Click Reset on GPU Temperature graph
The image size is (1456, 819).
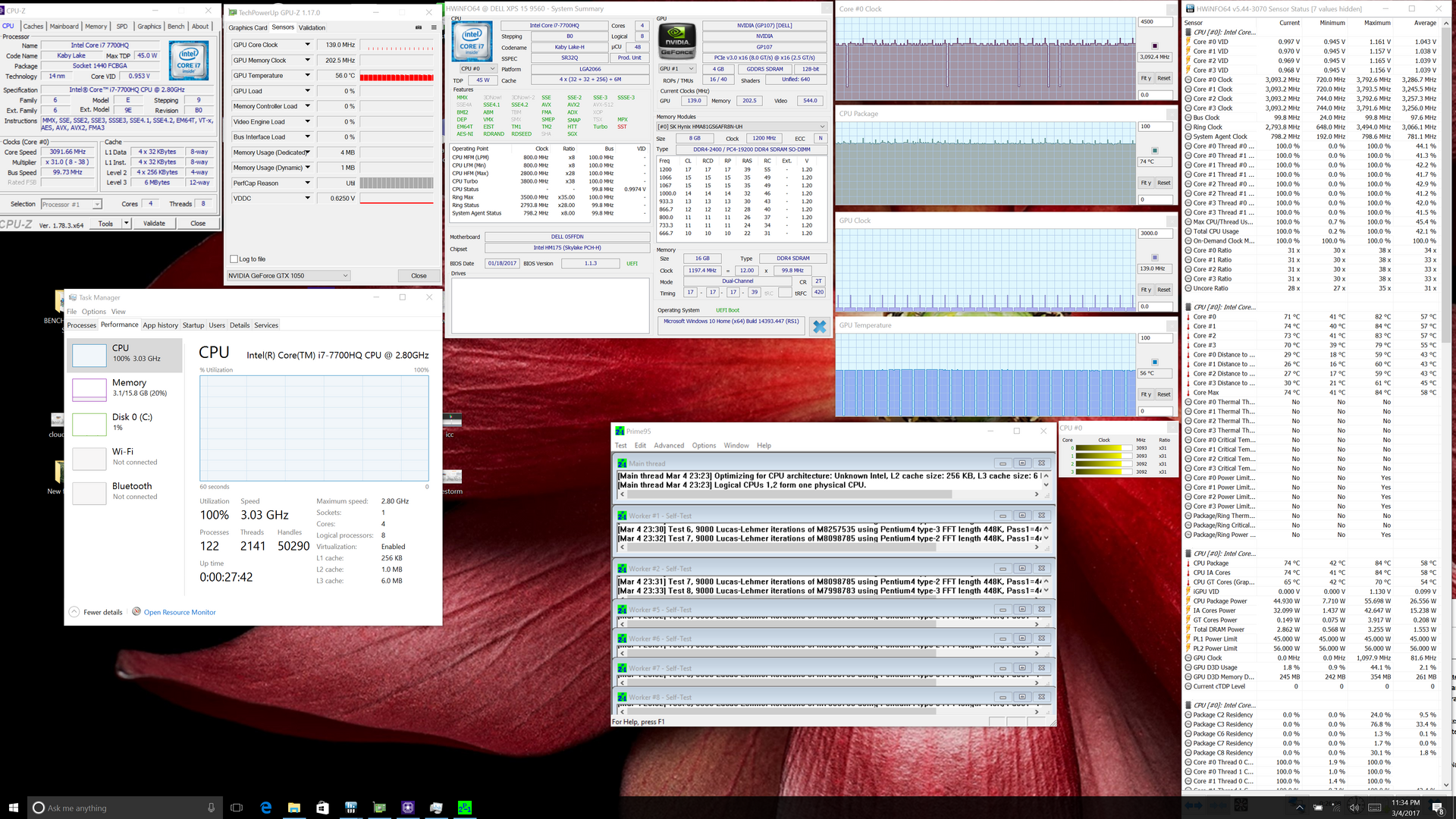tap(1164, 394)
